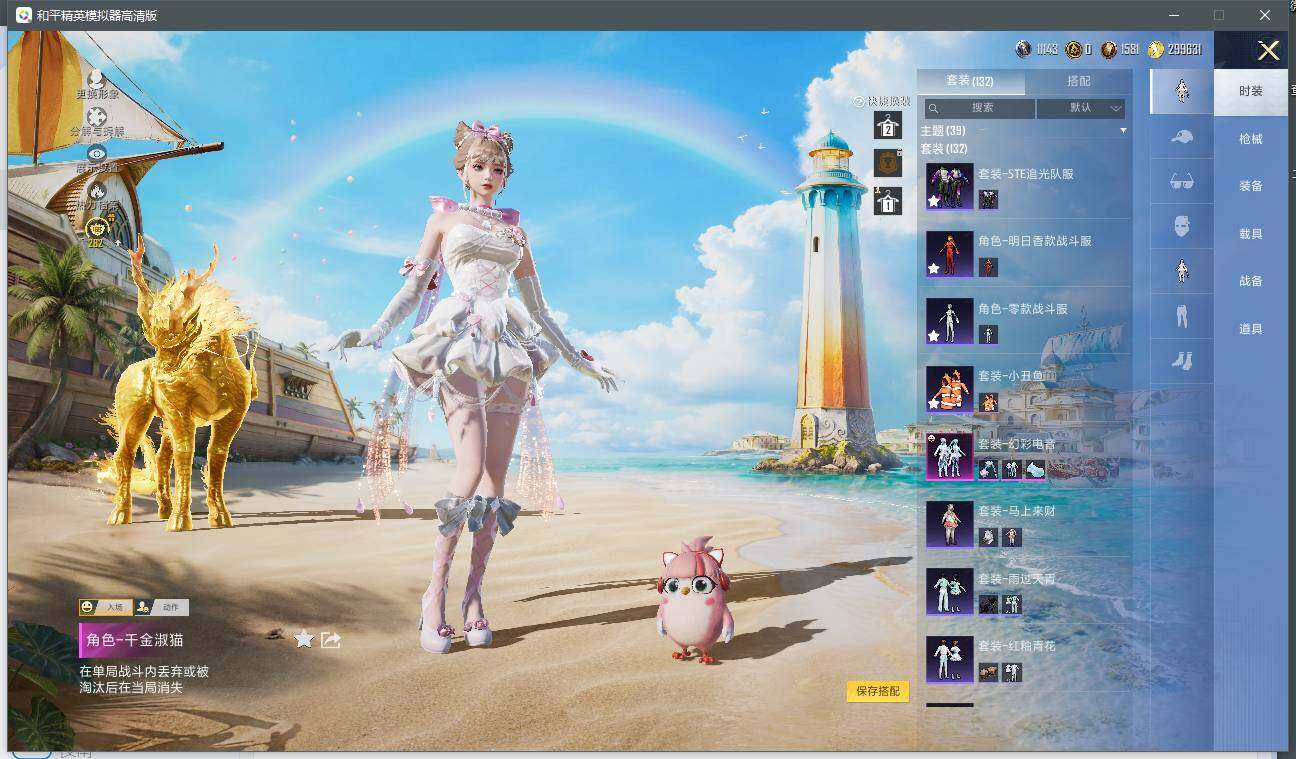Screen dimensions: 1296x759
Task: Open the 枪械 firearms tab
Action: [1251, 139]
